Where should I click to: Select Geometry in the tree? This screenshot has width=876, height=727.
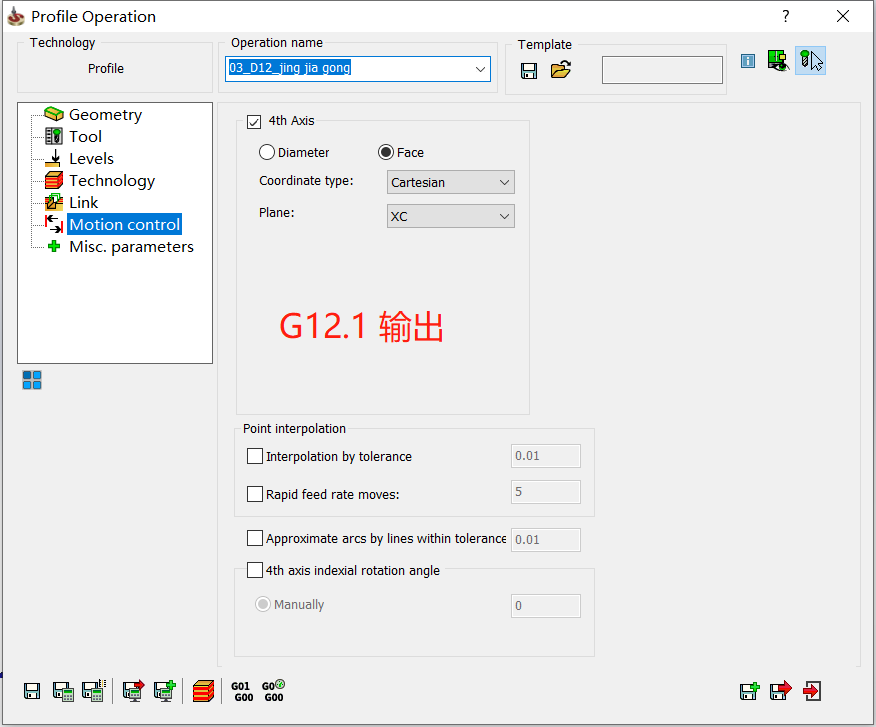(x=105, y=115)
